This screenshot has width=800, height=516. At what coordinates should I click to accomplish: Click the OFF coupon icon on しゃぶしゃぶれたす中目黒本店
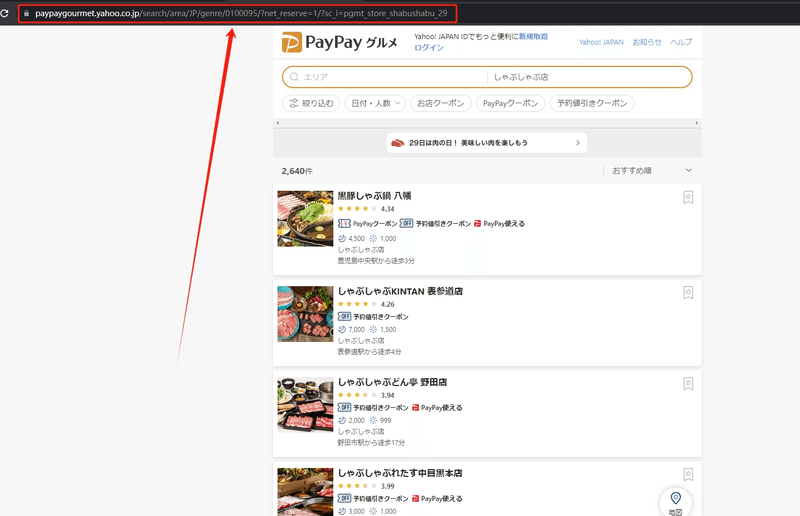(x=344, y=498)
